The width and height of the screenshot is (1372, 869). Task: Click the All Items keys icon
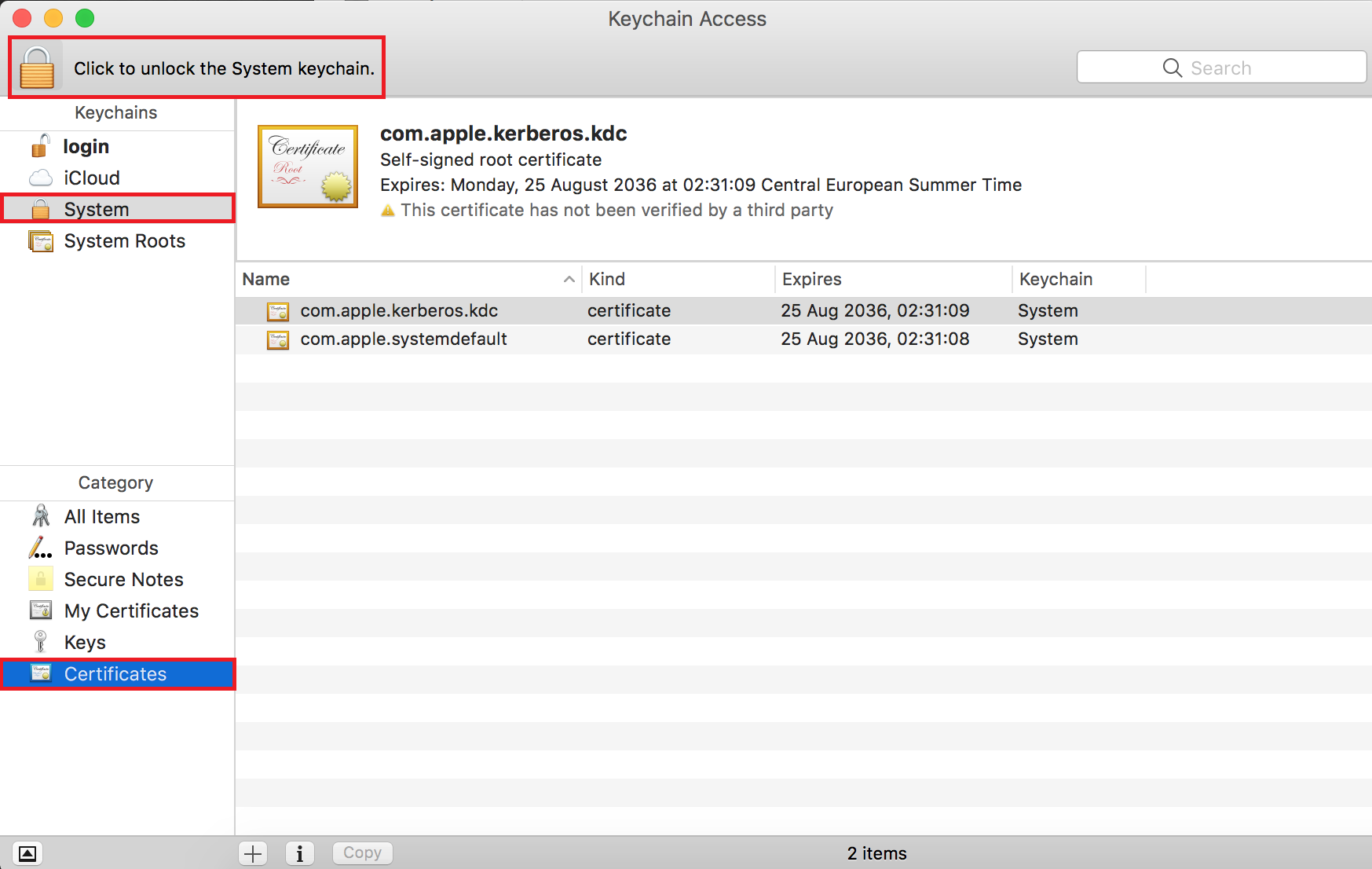click(x=41, y=515)
